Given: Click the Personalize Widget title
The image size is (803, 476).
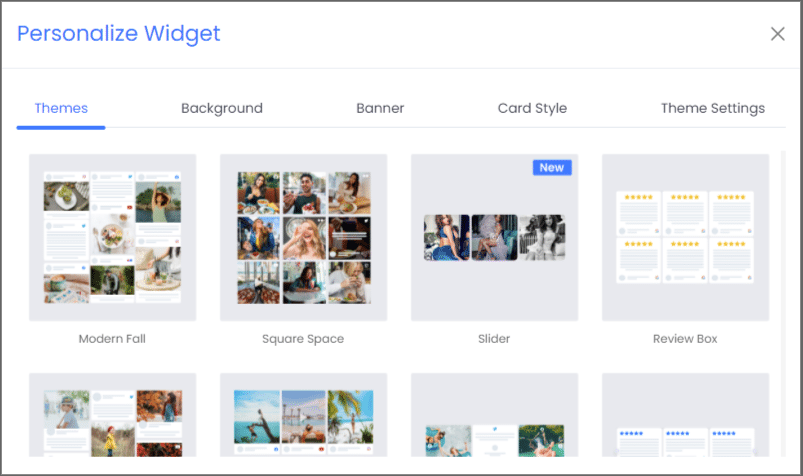Looking at the screenshot, I should click(119, 34).
